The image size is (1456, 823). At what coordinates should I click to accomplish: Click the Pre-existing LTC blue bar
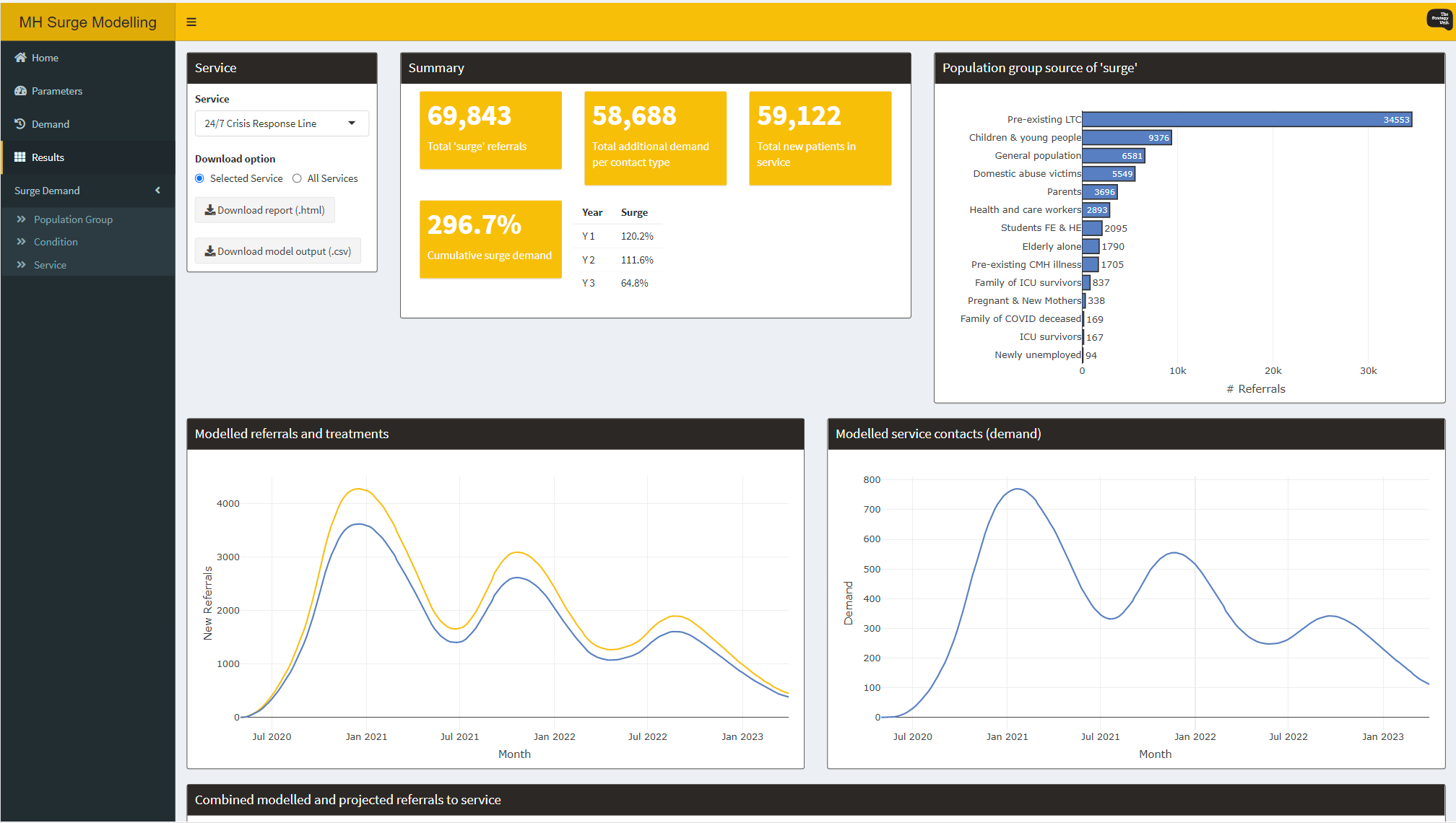(x=1247, y=120)
